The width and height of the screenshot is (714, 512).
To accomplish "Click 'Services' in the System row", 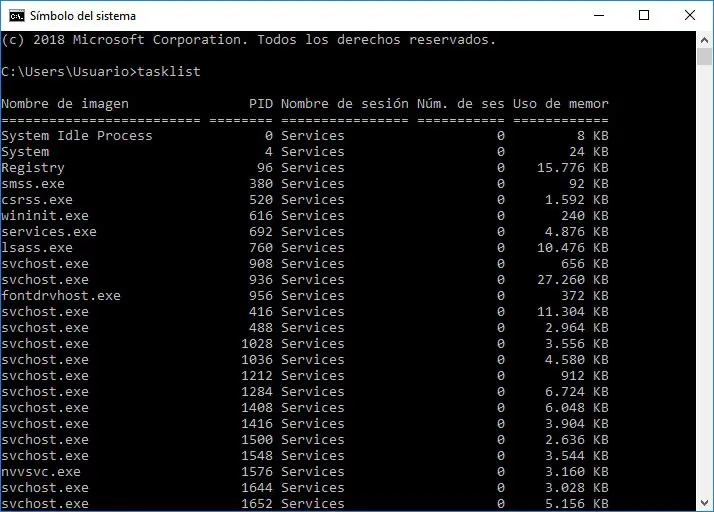I will (x=313, y=152).
